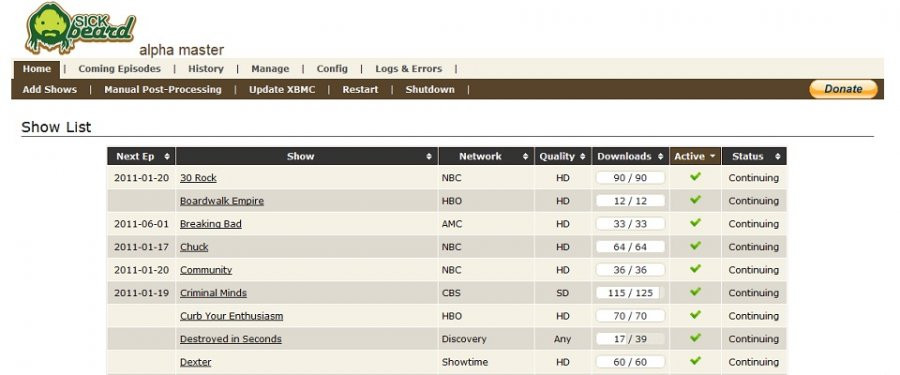The height and width of the screenshot is (375, 900).
Task: Sort table by Show column
Action: tap(307, 156)
